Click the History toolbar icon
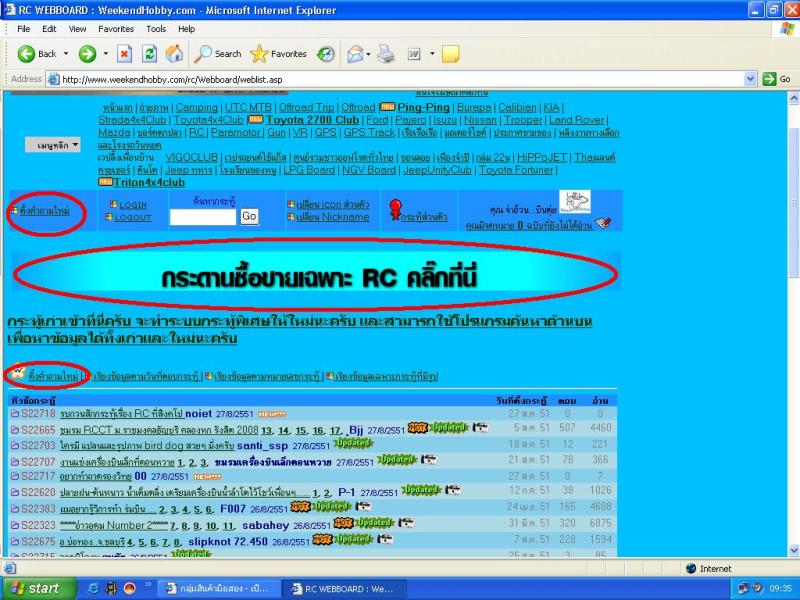This screenshot has width=800, height=600. tap(326, 54)
